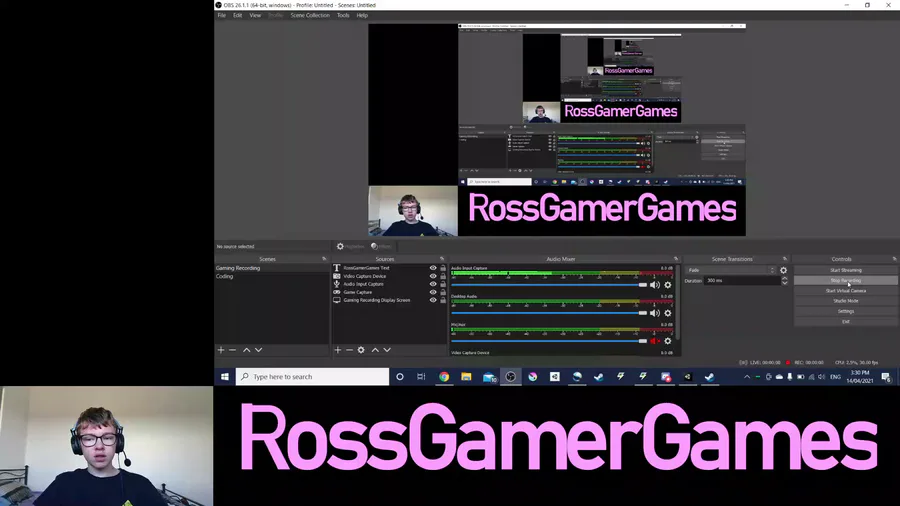900x506 pixels.
Task: Enable Studio Mode button
Action: tap(845, 301)
